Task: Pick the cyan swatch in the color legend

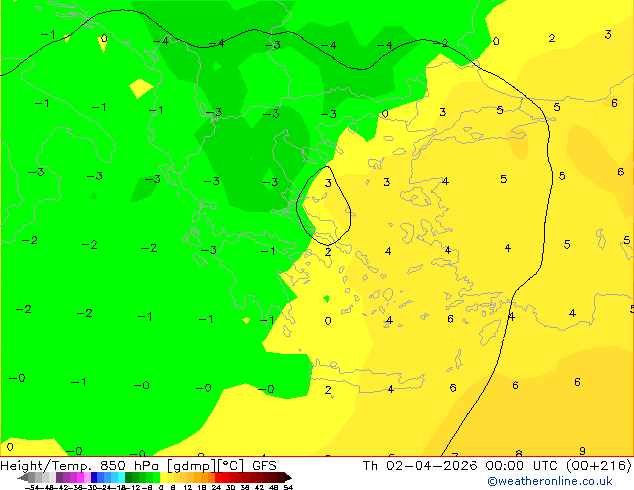Action: point(121,477)
